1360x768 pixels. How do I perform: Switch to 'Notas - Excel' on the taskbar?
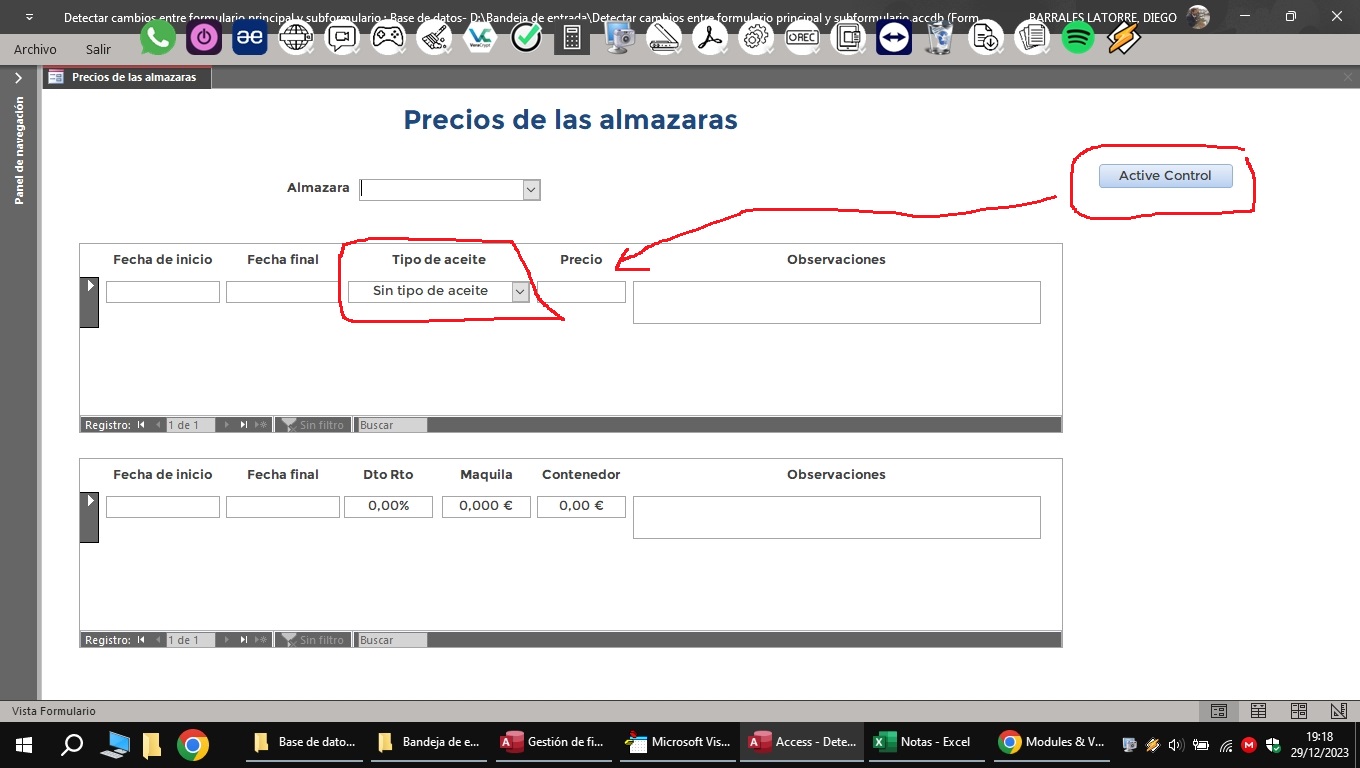coord(925,743)
